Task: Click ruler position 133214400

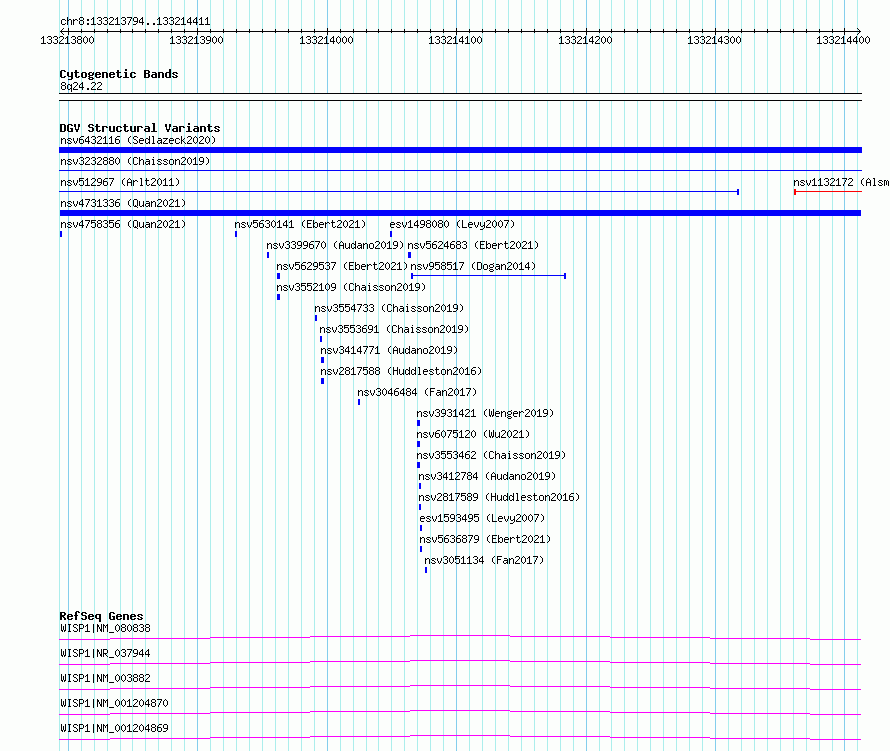Action: point(843,40)
